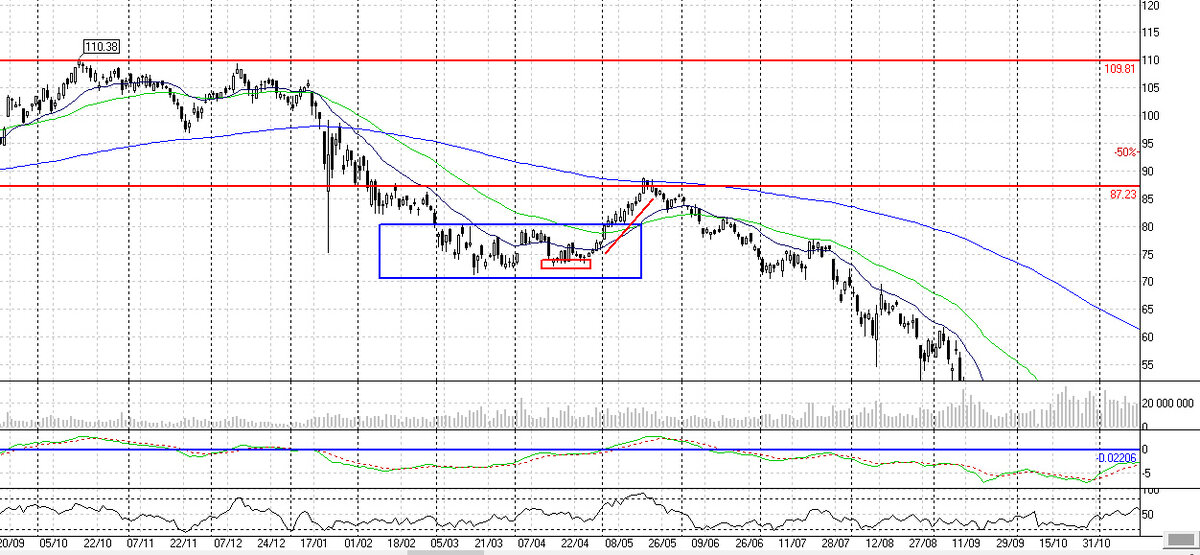This screenshot has height=555, width=1200.
Task: Select the 26/05 date label
Action: pyautogui.click(x=662, y=544)
